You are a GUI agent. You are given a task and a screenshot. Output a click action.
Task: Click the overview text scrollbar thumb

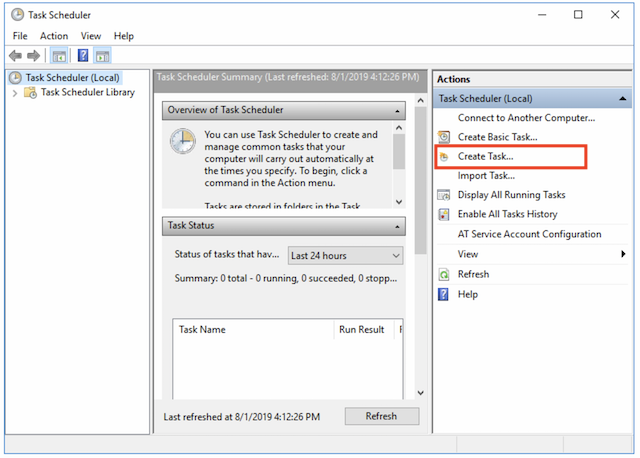click(399, 151)
